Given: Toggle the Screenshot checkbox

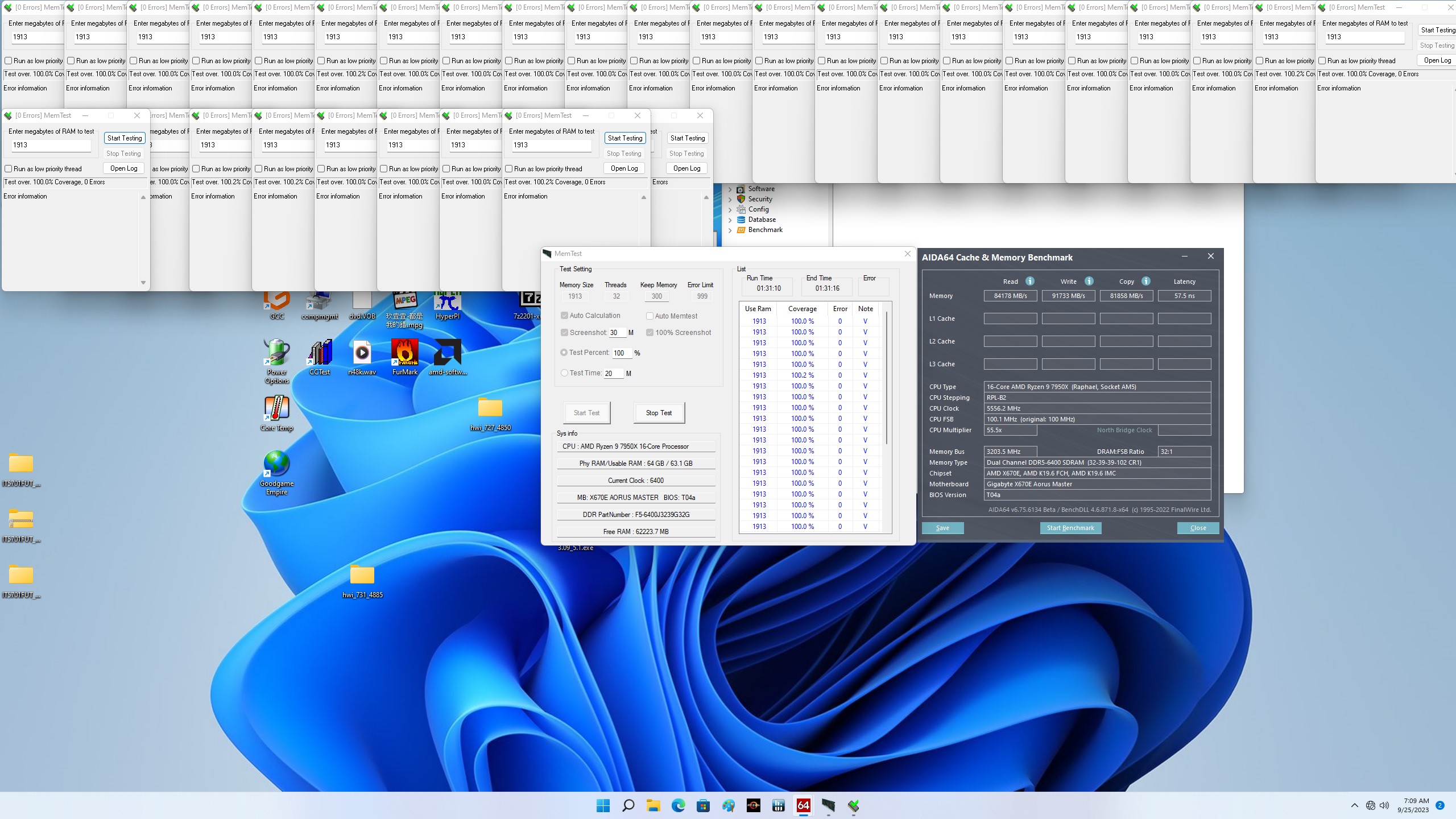Looking at the screenshot, I should click(564, 333).
